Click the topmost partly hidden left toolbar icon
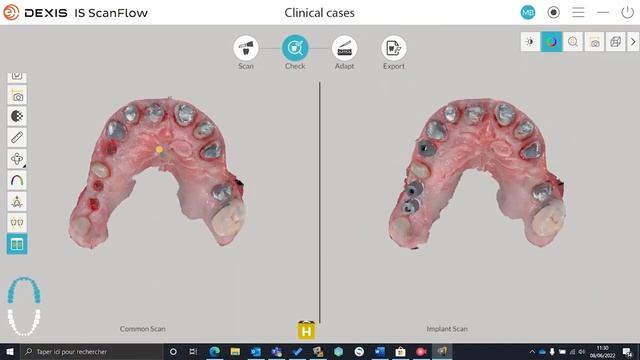This screenshot has width=640, height=360. coord(17,77)
